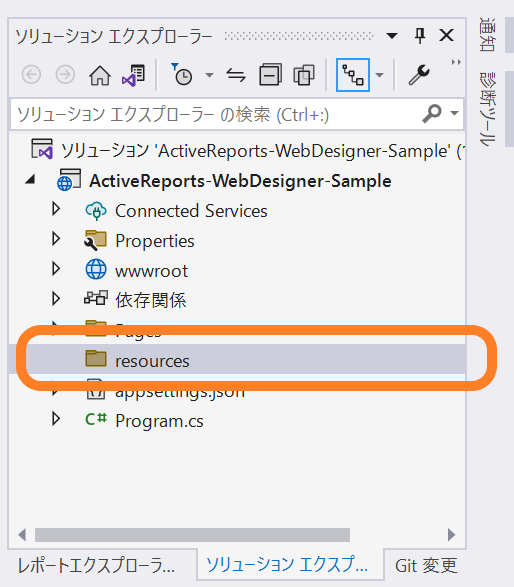Open the pending changes filter dropdown arrow
514x587 pixels.
pos(209,75)
